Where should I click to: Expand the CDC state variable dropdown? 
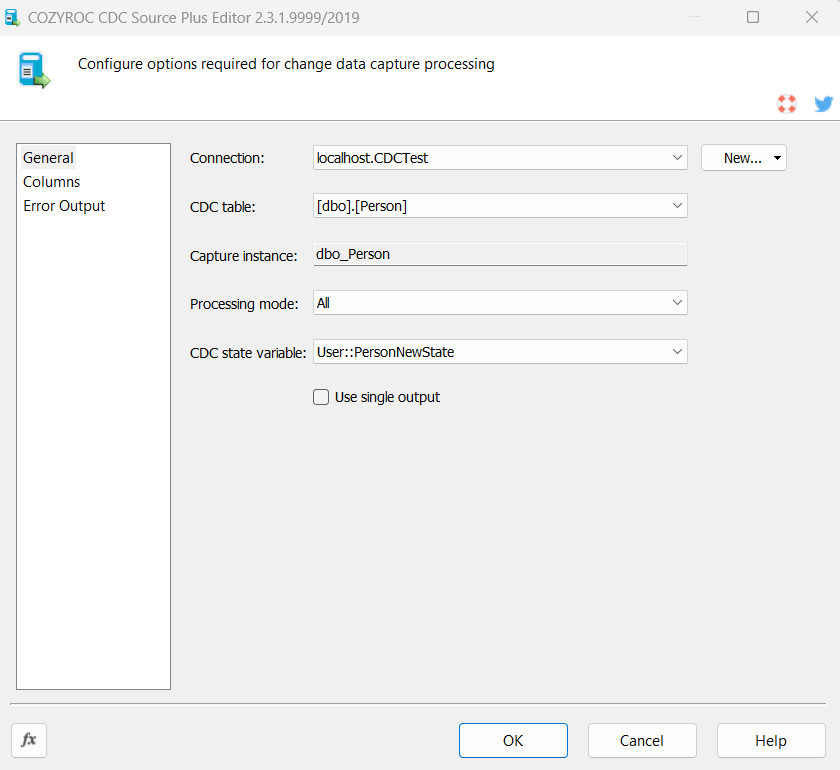pyautogui.click(x=677, y=352)
